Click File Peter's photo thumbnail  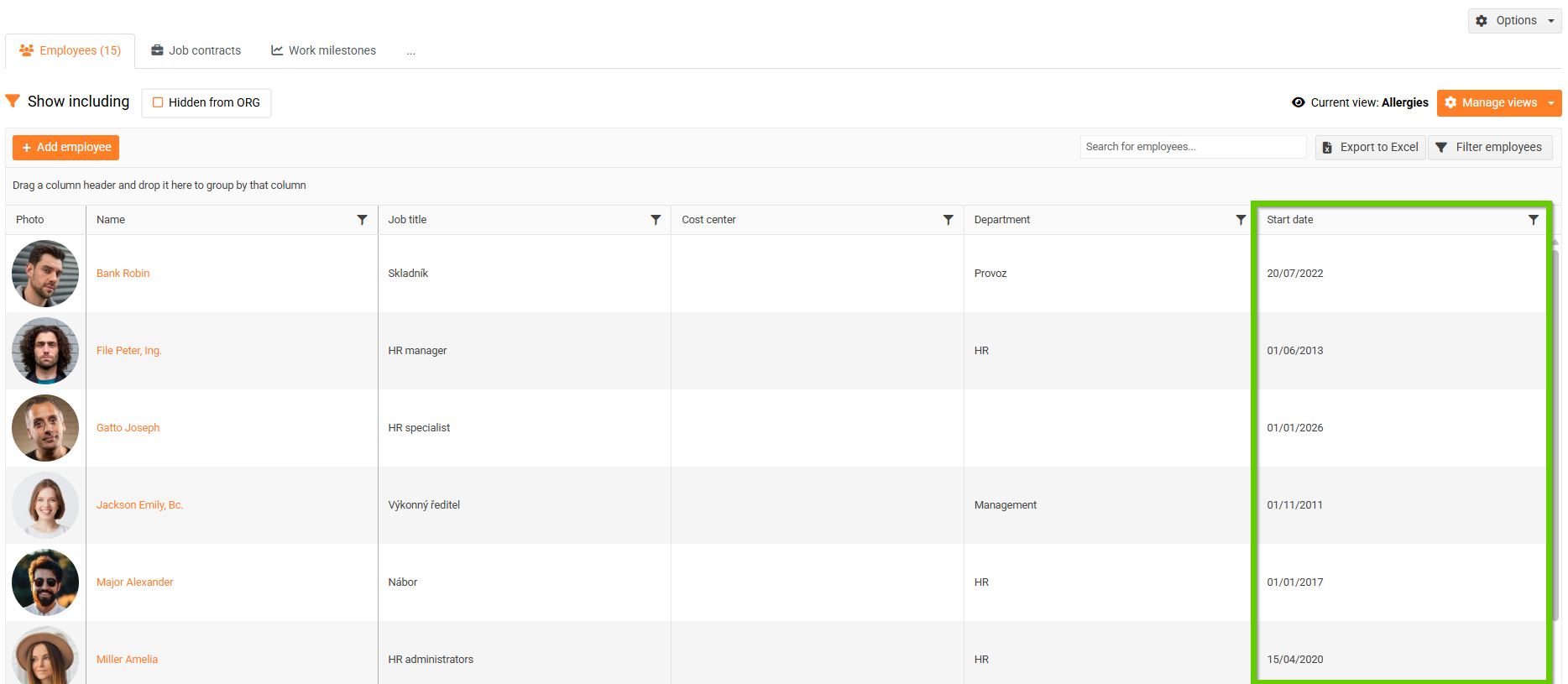[x=45, y=351]
